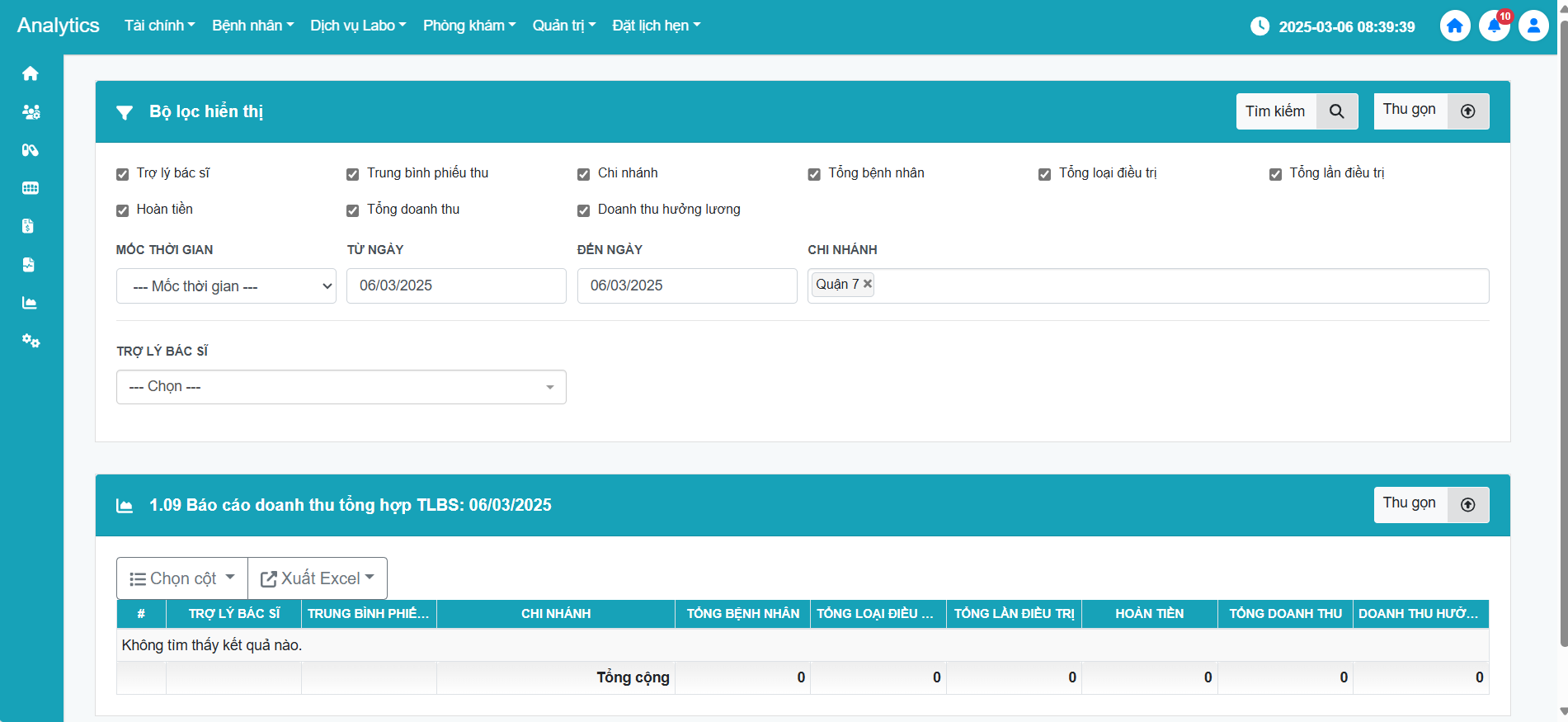Open the settings gears sidebar icon
This screenshot has height=722, width=1568.
[x=31, y=341]
